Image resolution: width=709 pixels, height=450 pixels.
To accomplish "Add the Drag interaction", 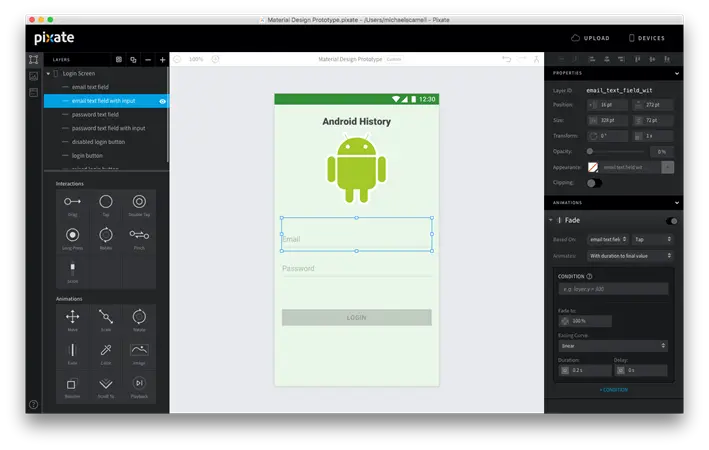I will click(x=72, y=206).
